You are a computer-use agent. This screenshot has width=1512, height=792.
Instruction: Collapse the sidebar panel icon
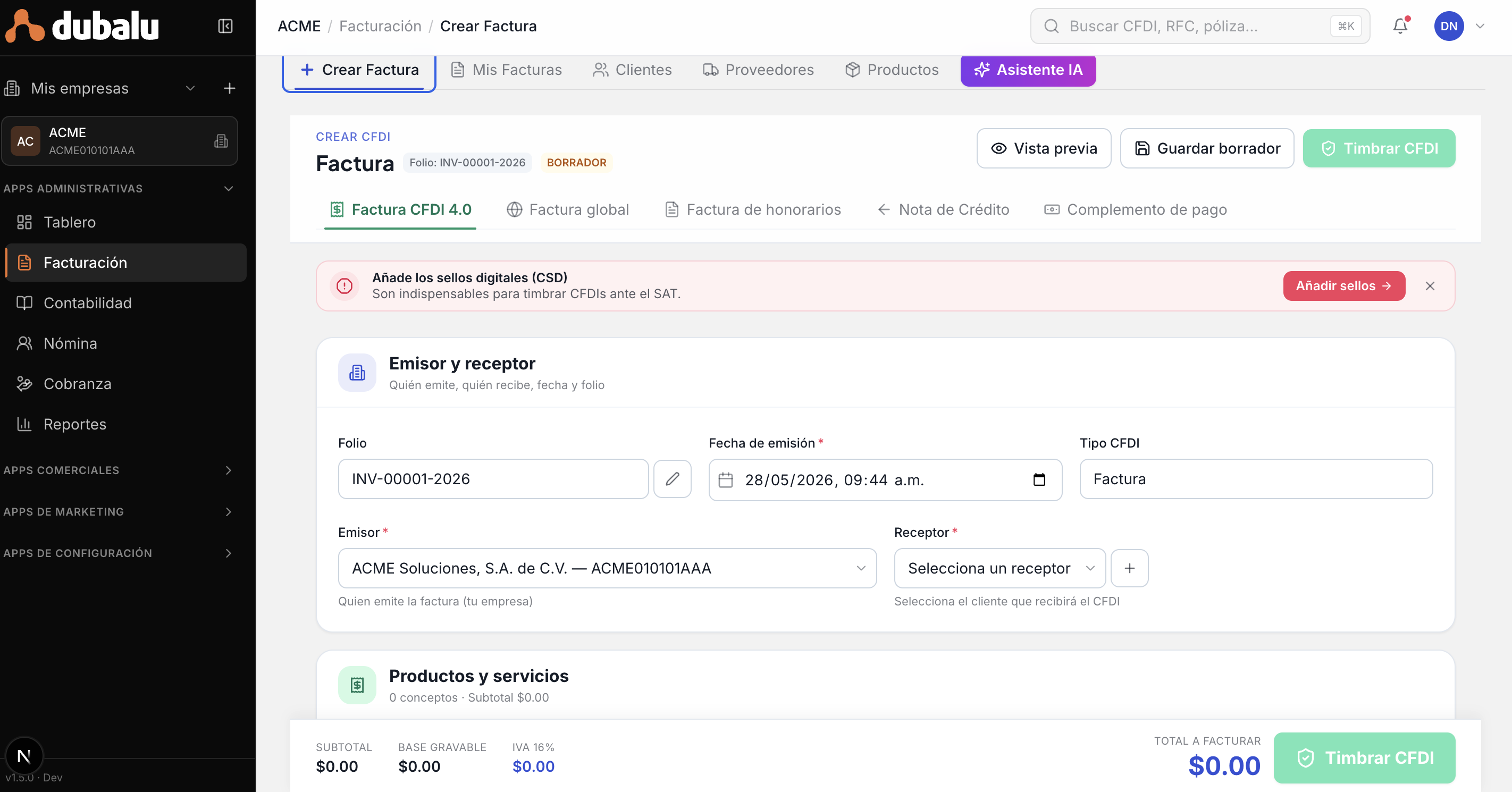tap(225, 27)
